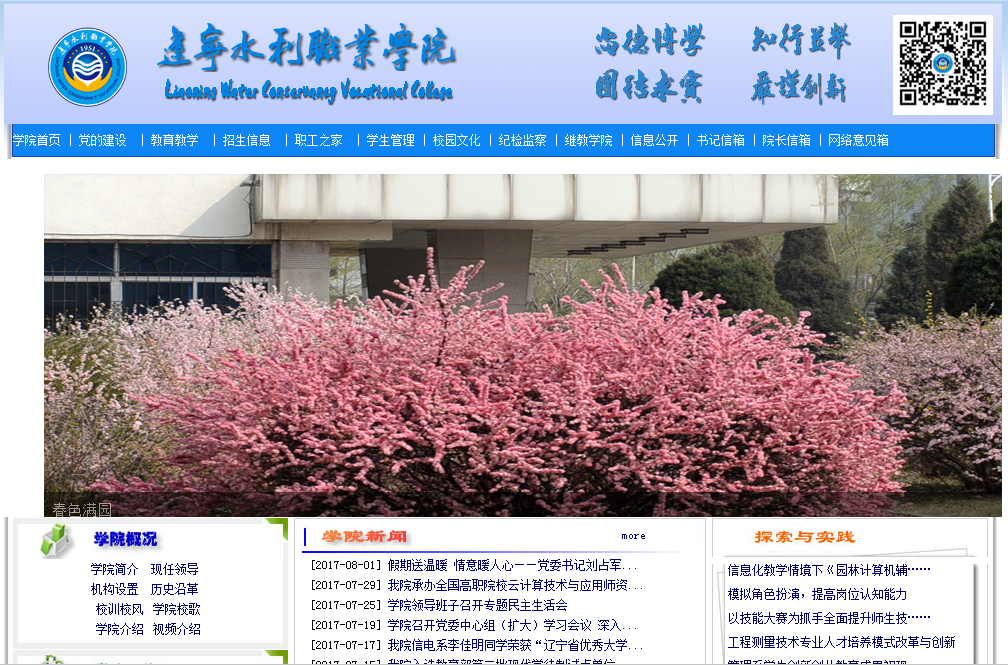The width and height of the screenshot is (1008, 665).
Task: Open the 历史沿革 link
Action: pos(175,589)
